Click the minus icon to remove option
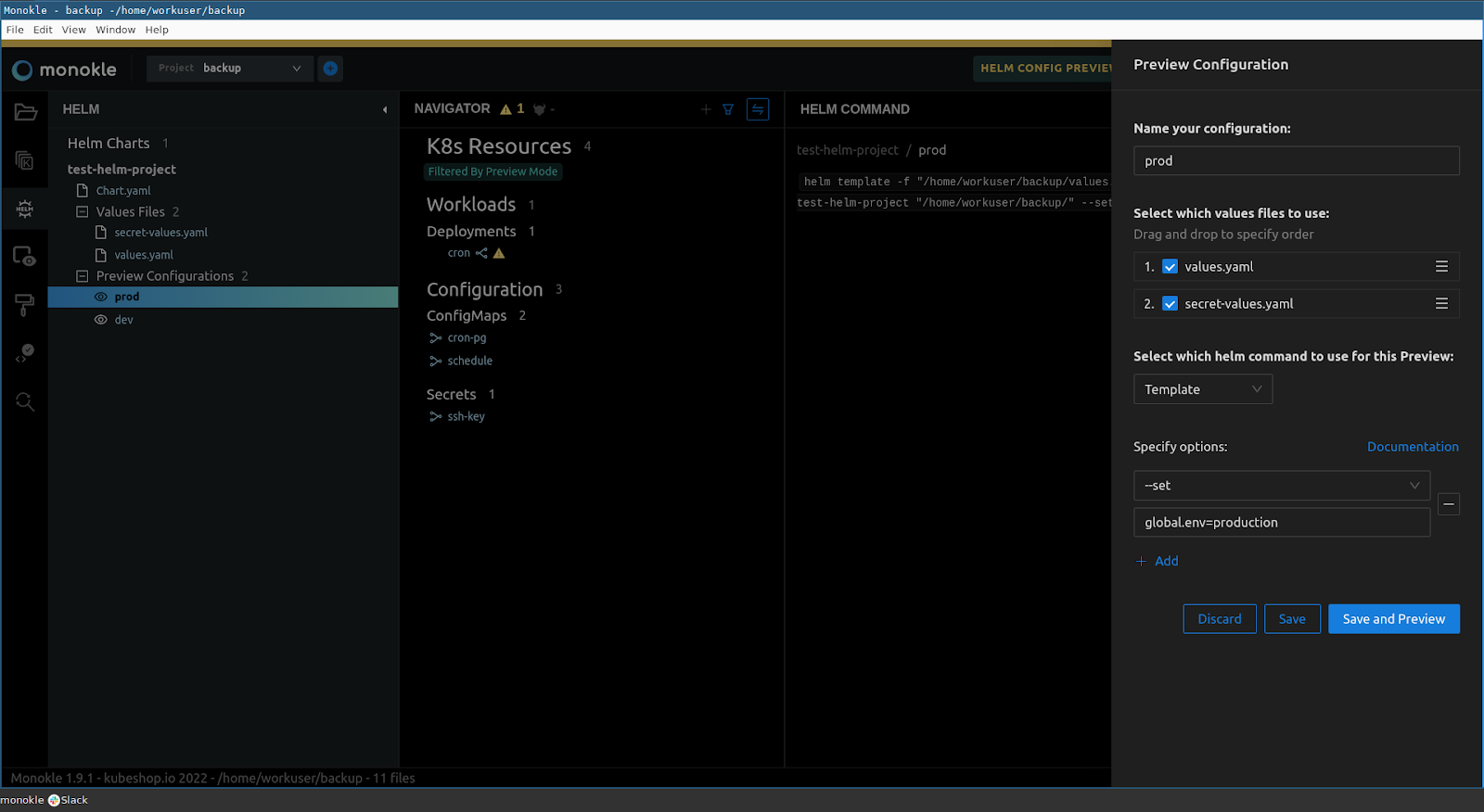The height and width of the screenshot is (812, 1484). click(1448, 504)
